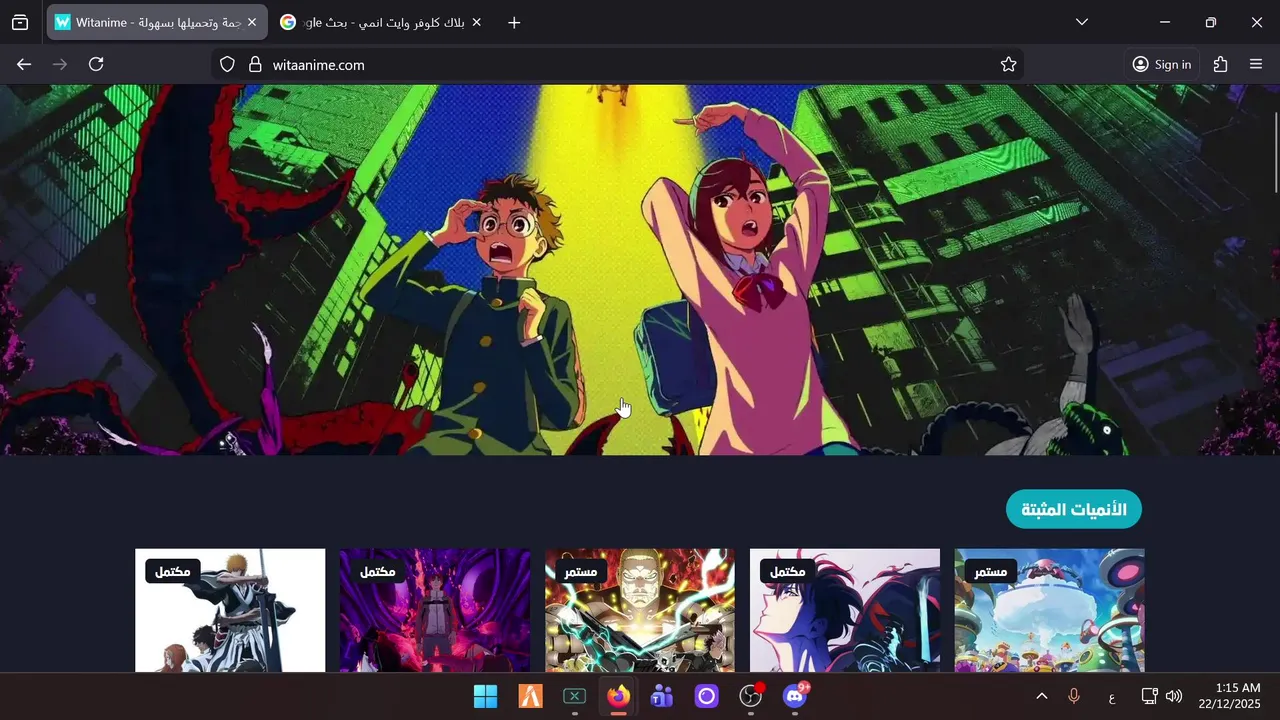Open the colorful sky island anime card
Viewport: 1280px width, 720px height.
1050,610
